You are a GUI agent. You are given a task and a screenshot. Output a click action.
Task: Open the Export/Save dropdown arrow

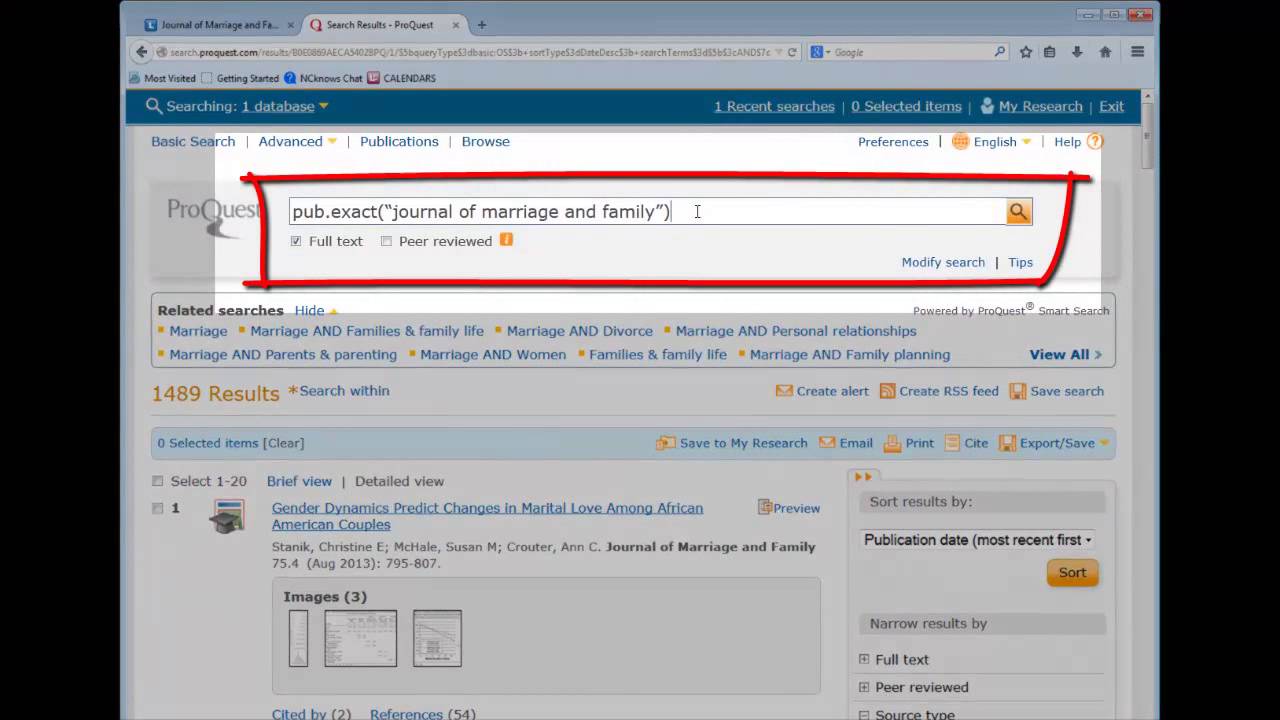[x=1104, y=443]
